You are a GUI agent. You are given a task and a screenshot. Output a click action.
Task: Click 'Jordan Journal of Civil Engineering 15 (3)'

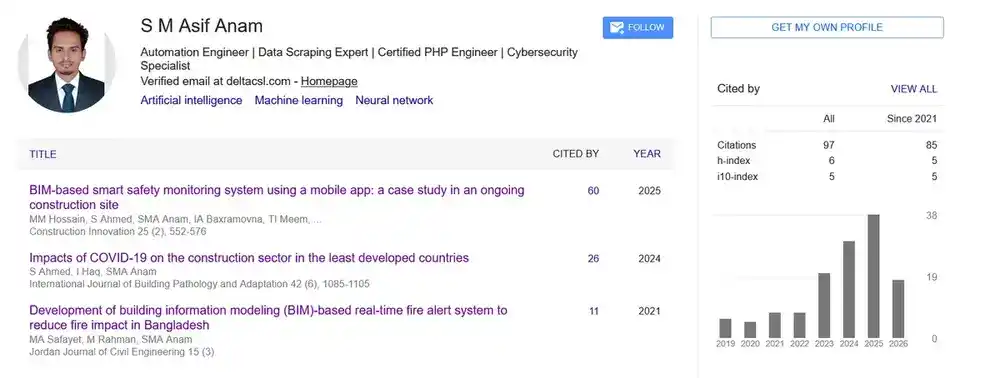pyautogui.click(x=122, y=351)
